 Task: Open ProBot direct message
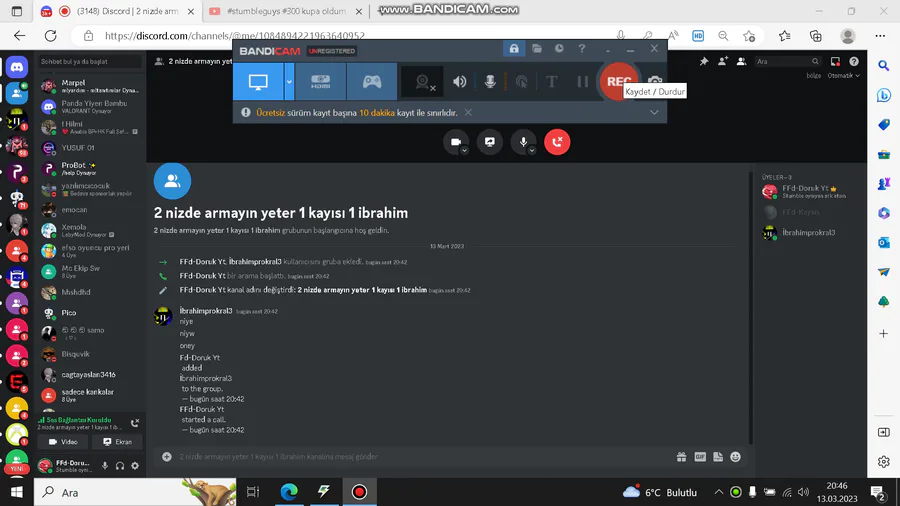point(91,169)
